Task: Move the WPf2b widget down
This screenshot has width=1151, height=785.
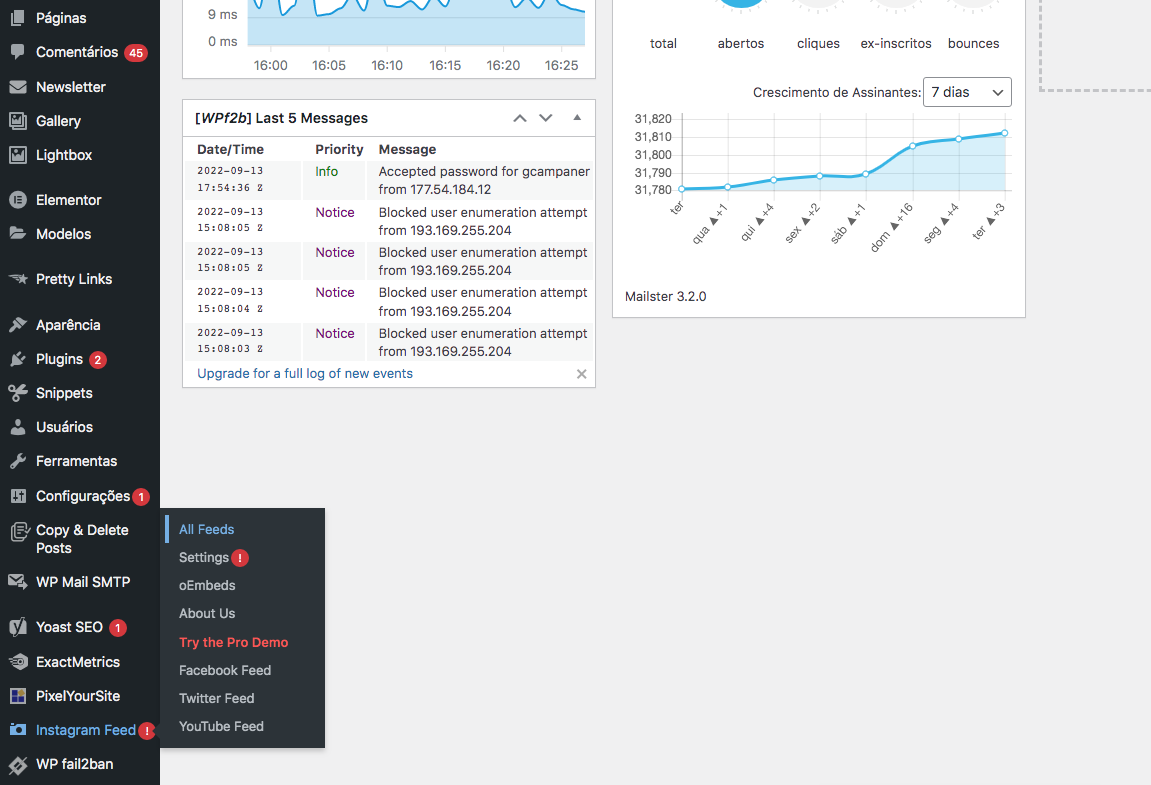Action: pos(546,118)
